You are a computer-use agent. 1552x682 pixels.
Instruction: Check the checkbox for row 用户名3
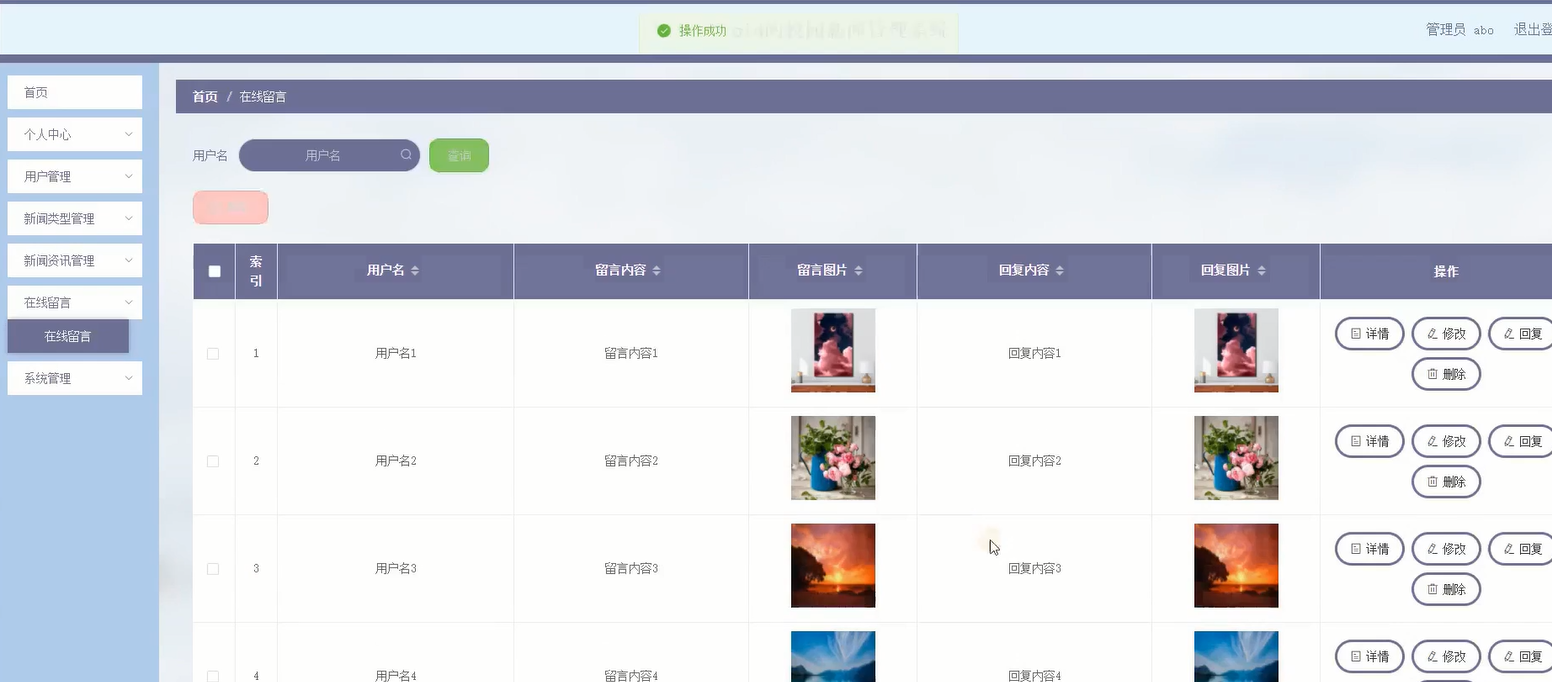213,569
